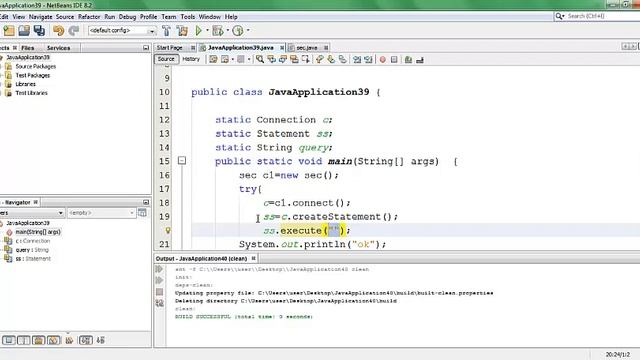Switch to Start Page tab
The height and width of the screenshot is (360, 640).
click(169, 48)
